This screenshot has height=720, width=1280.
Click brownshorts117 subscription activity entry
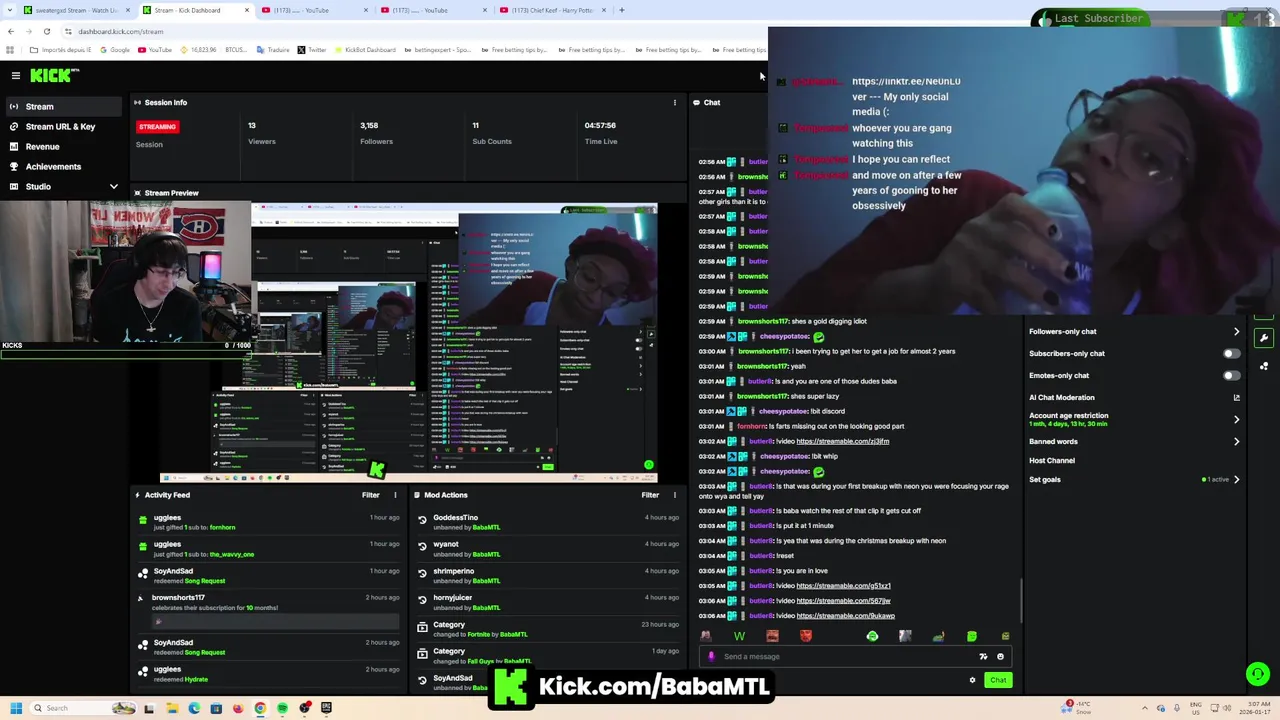point(270,608)
